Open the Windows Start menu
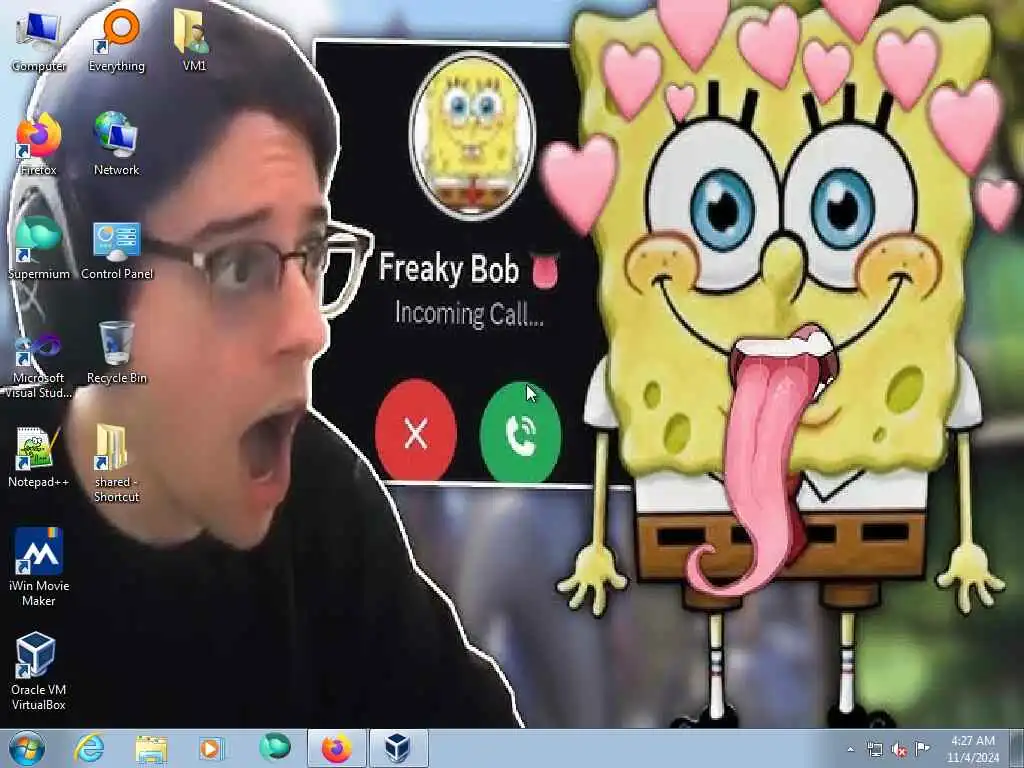 [26, 748]
